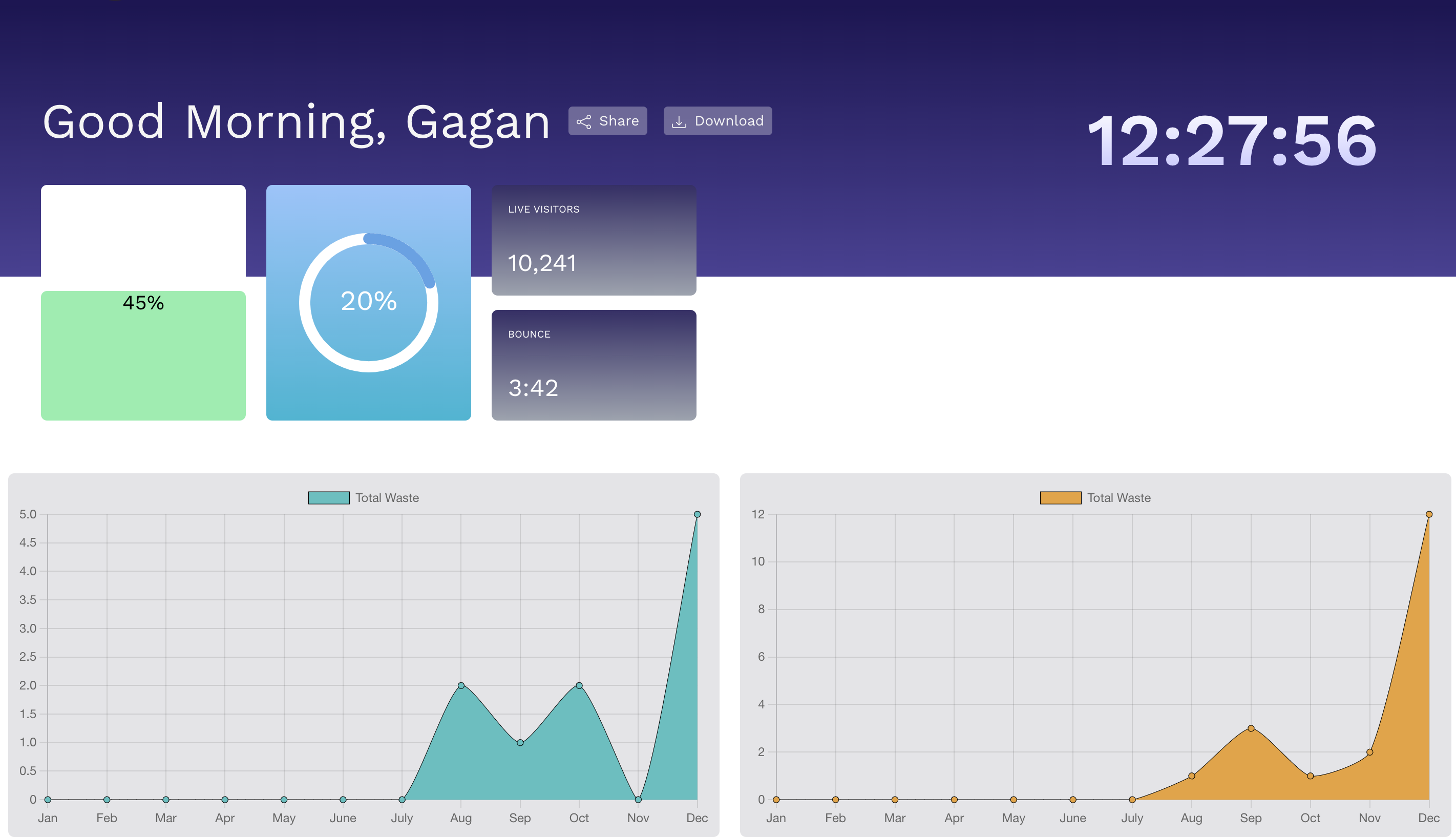The image size is (1456, 837).
Task: Click the Good Morning, Gagan heading
Action: coord(296,122)
